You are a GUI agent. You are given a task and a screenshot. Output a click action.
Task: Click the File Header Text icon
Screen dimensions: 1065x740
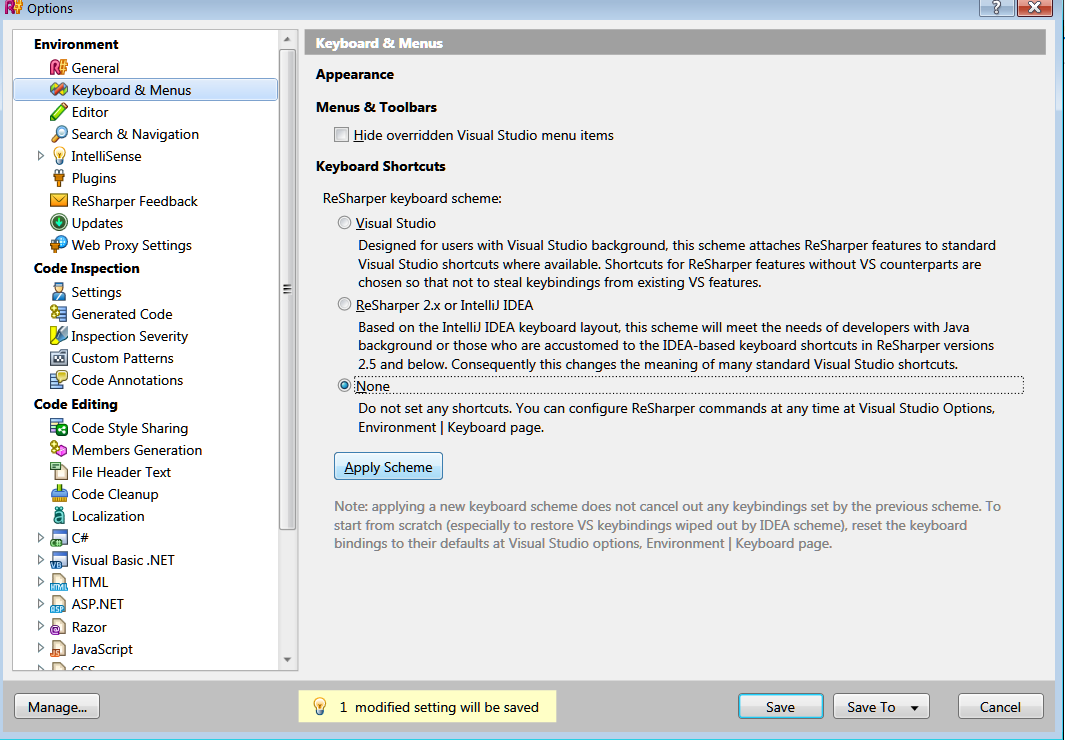(x=59, y=471)
